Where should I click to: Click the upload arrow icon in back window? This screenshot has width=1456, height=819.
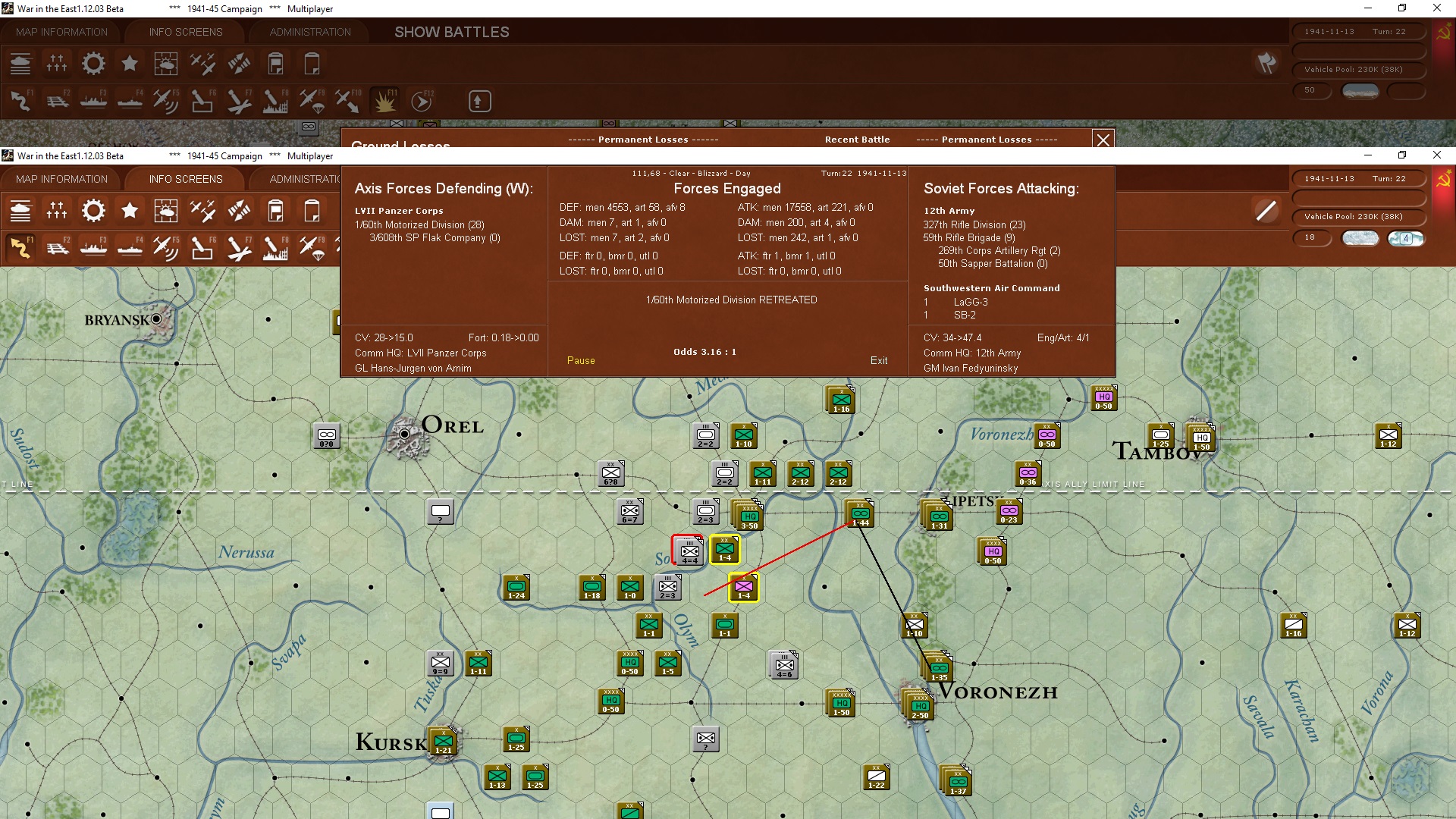pos(479,101)
